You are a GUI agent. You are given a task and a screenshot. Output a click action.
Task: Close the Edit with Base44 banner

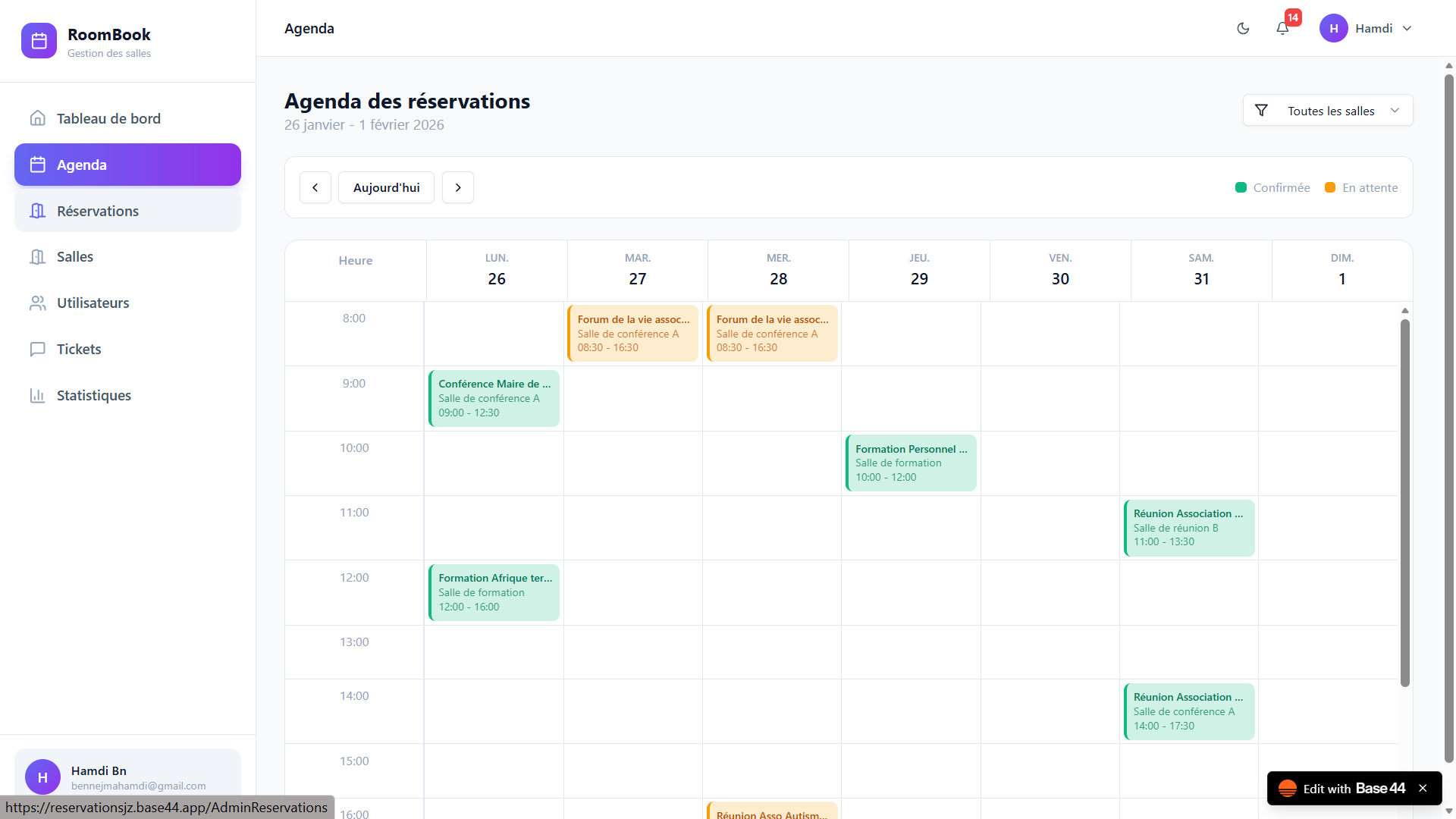(1423, 789)
